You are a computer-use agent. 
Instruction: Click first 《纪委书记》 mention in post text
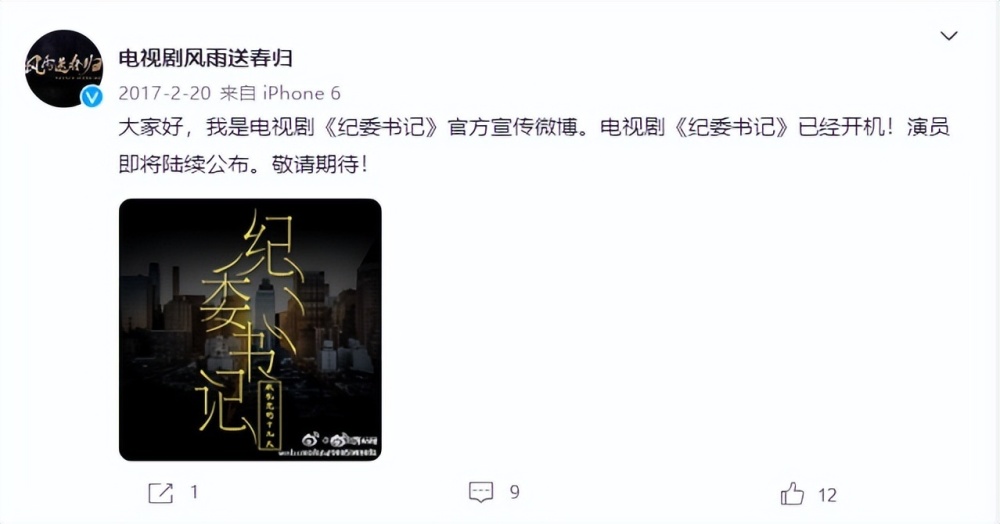click(x=381, y=127)
